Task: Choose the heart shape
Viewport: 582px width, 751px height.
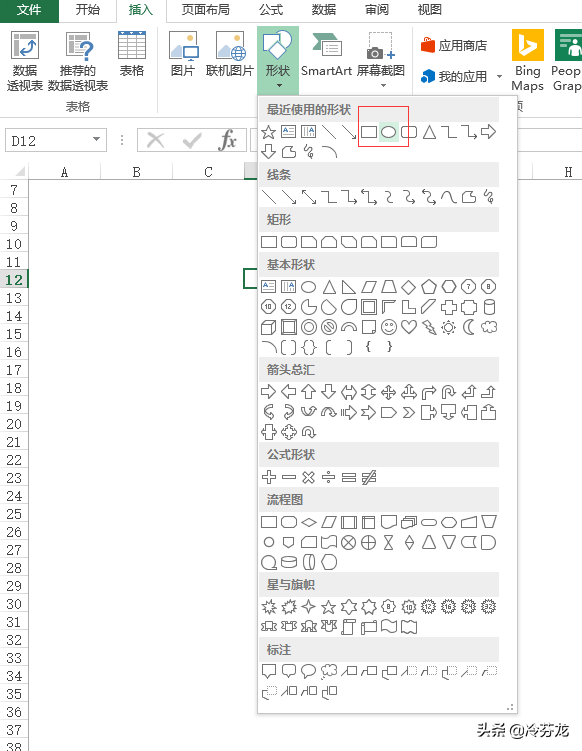Action: 409,327
